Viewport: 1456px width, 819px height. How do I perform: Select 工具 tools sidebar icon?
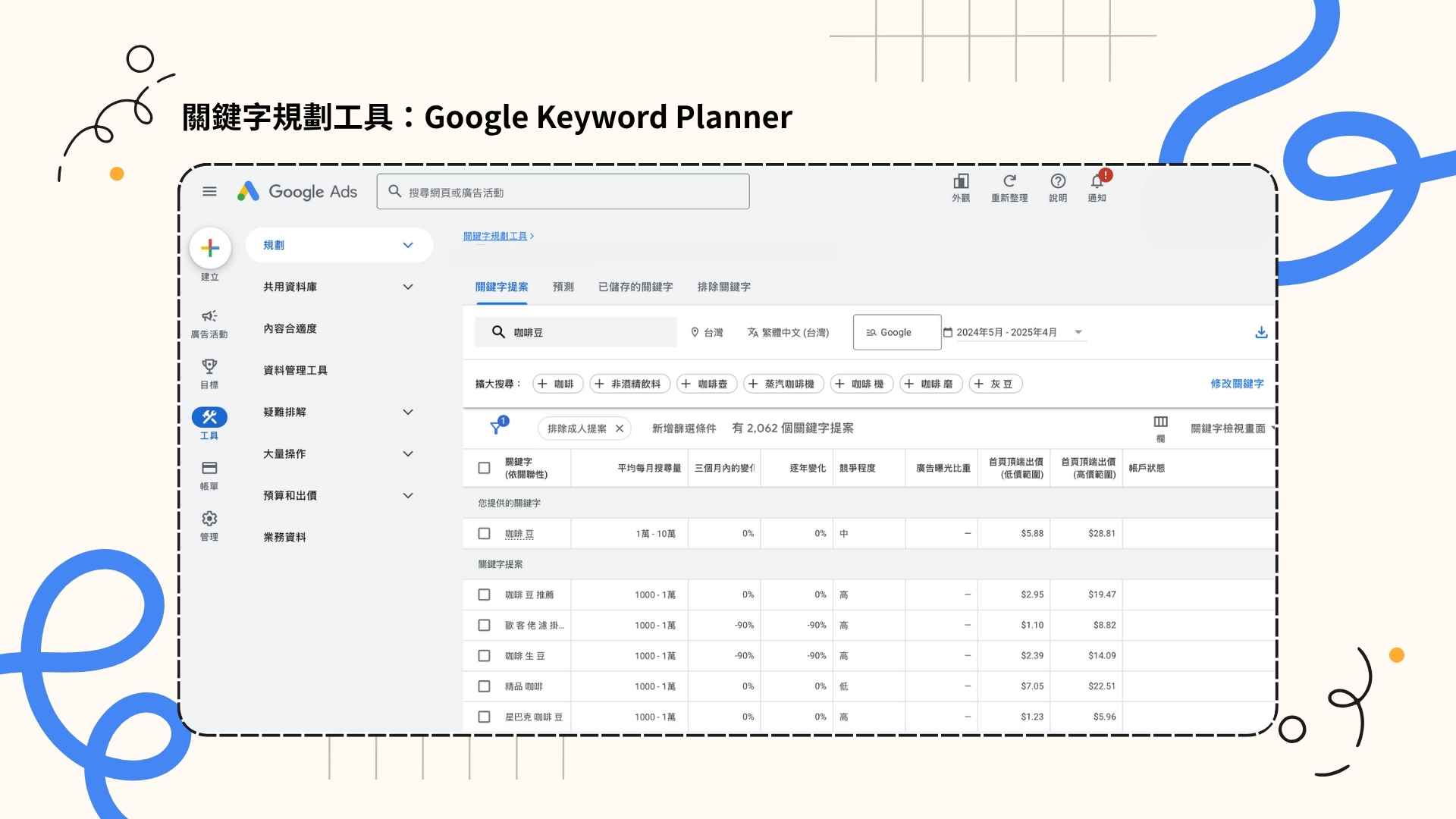pos(209,423)
